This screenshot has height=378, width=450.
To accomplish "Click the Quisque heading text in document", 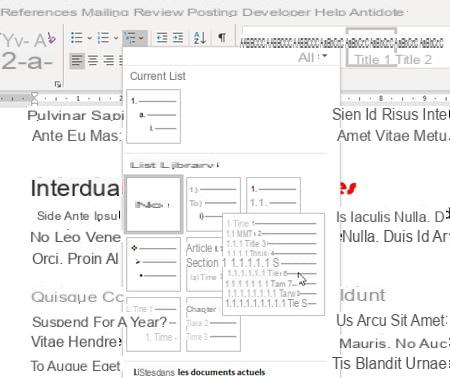I will [x=77, y=297].
